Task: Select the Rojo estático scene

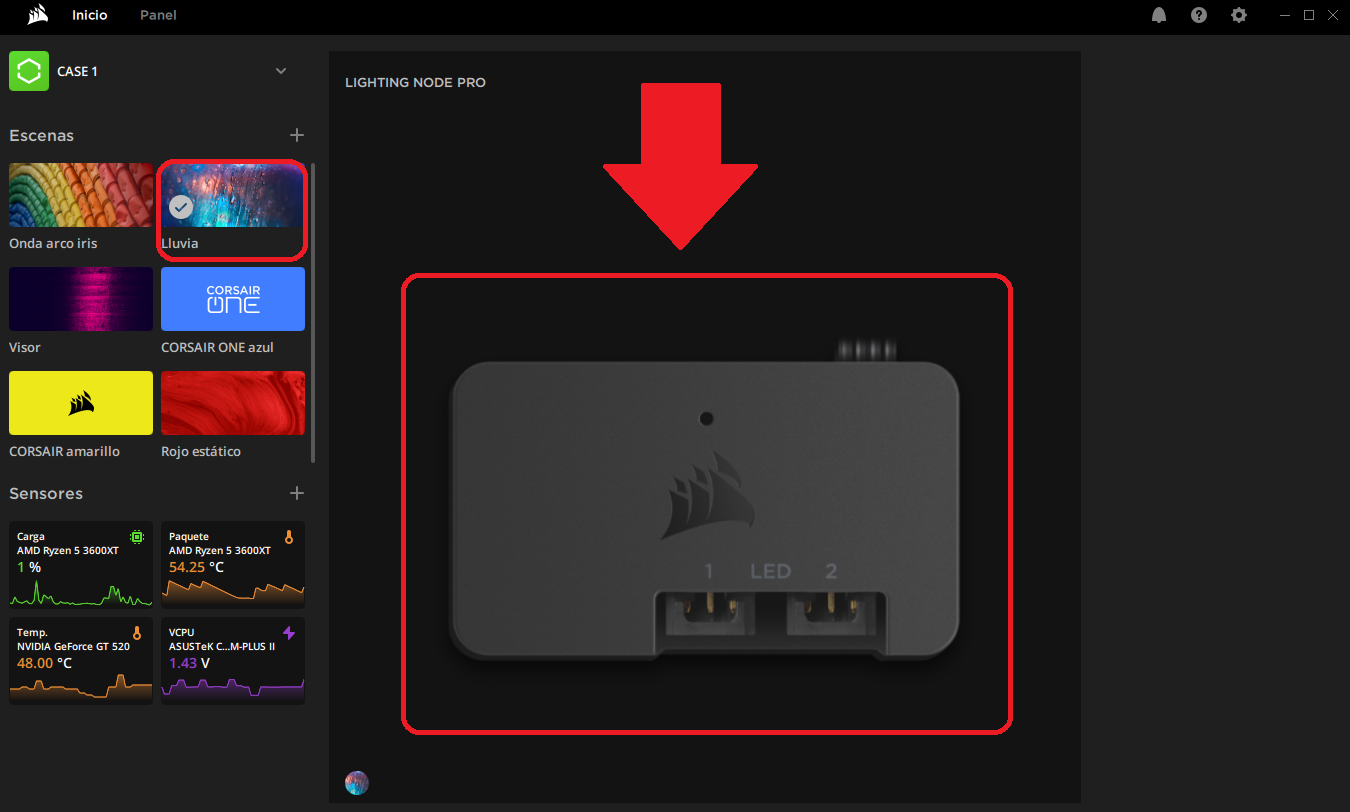Action: click(233, 403)
